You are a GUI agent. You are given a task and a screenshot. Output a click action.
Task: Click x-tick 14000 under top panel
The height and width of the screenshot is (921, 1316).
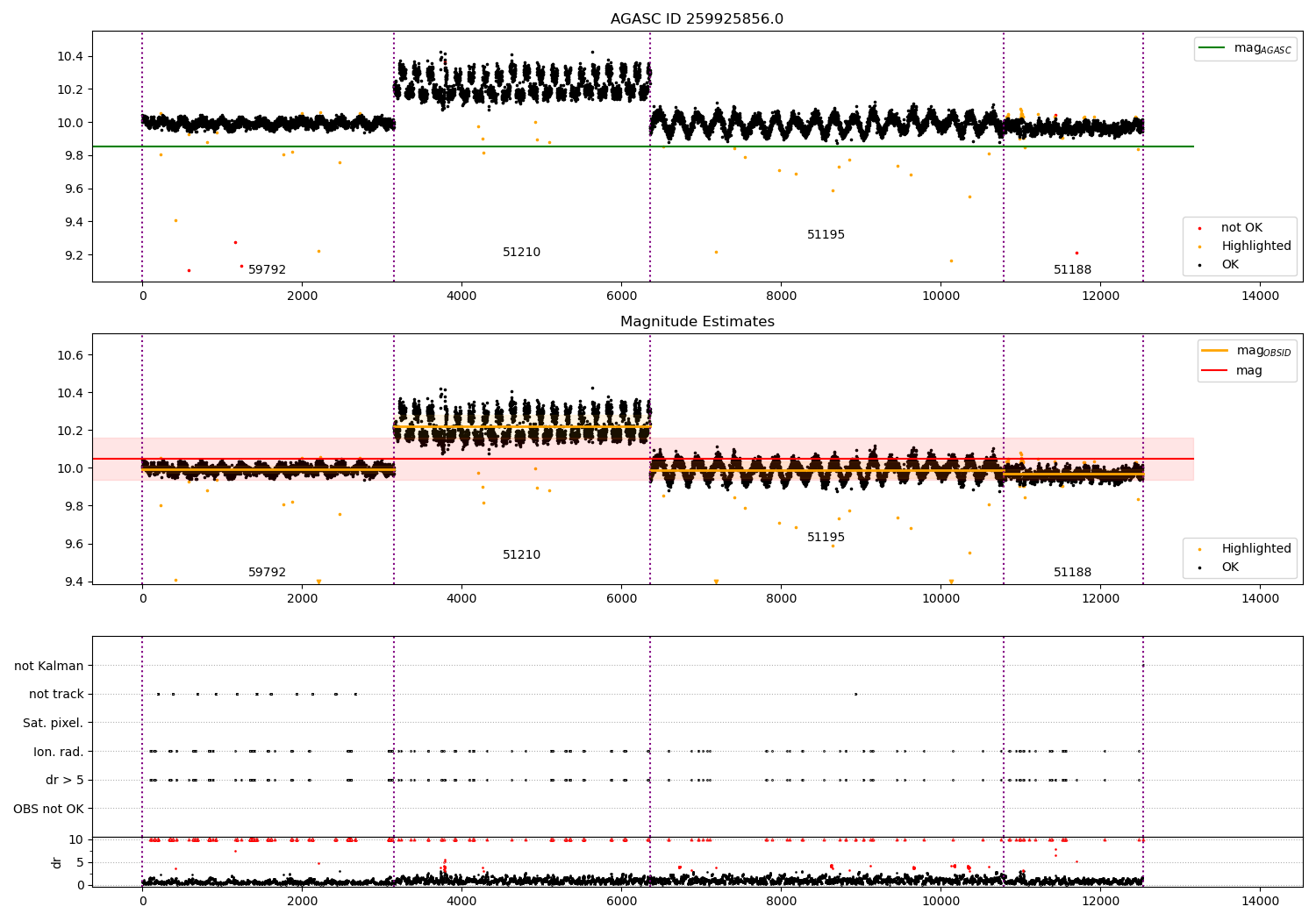click(1261, 296)
